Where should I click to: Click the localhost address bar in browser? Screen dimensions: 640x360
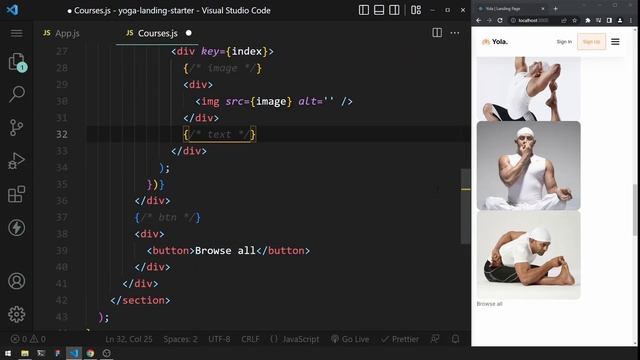click(x=533, y=20)
